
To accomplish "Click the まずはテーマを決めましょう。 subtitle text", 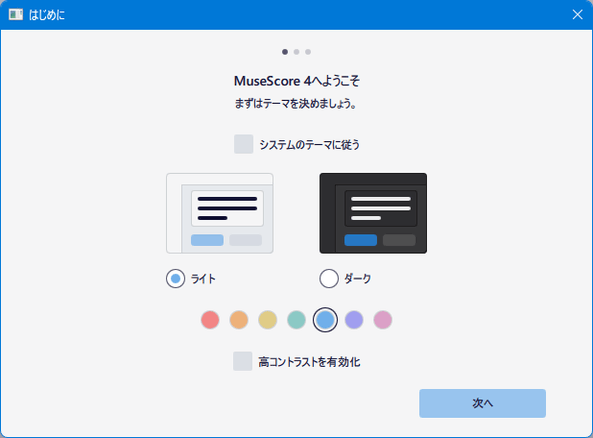I will [x=296, y=103].
